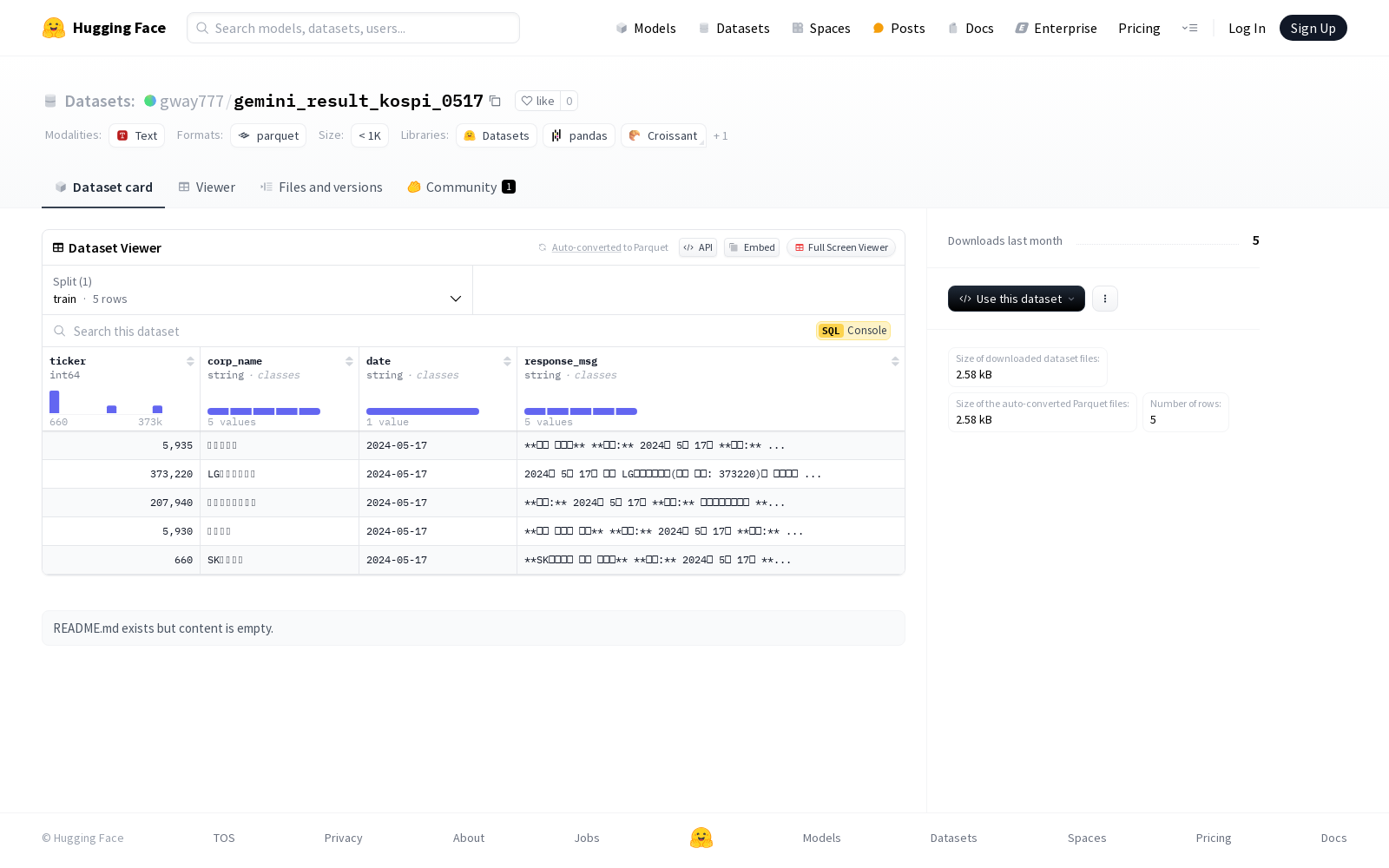Select the < 1K size tag
1389x868 pixels.
370,135
